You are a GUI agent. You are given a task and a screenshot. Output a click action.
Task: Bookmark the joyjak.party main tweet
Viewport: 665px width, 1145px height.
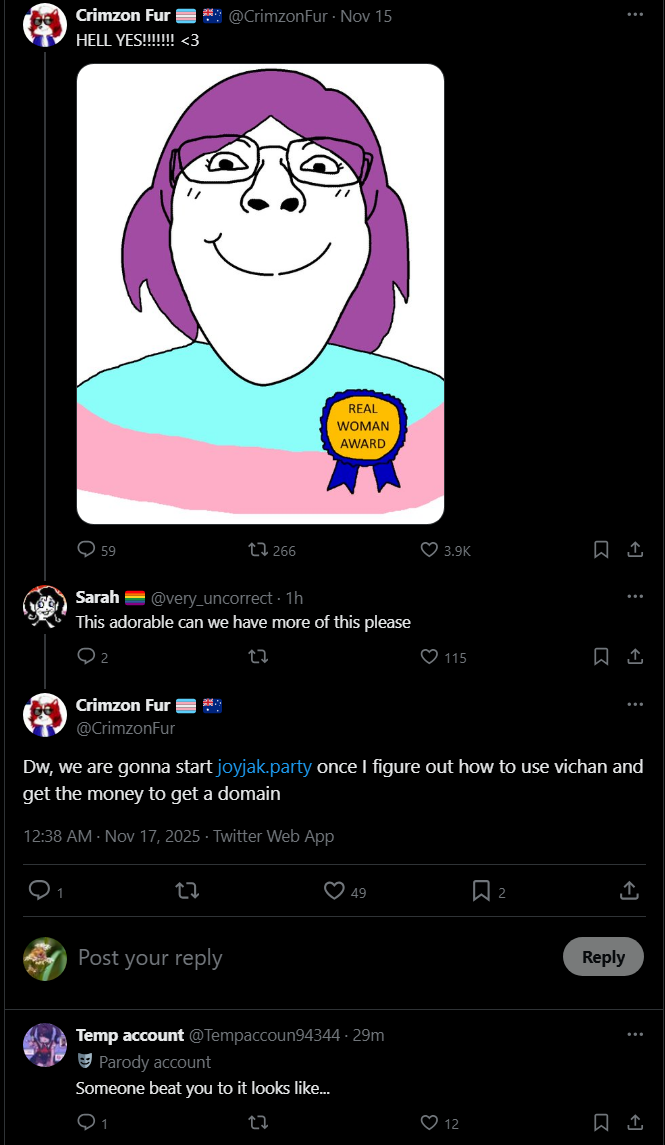pos(481,890)
